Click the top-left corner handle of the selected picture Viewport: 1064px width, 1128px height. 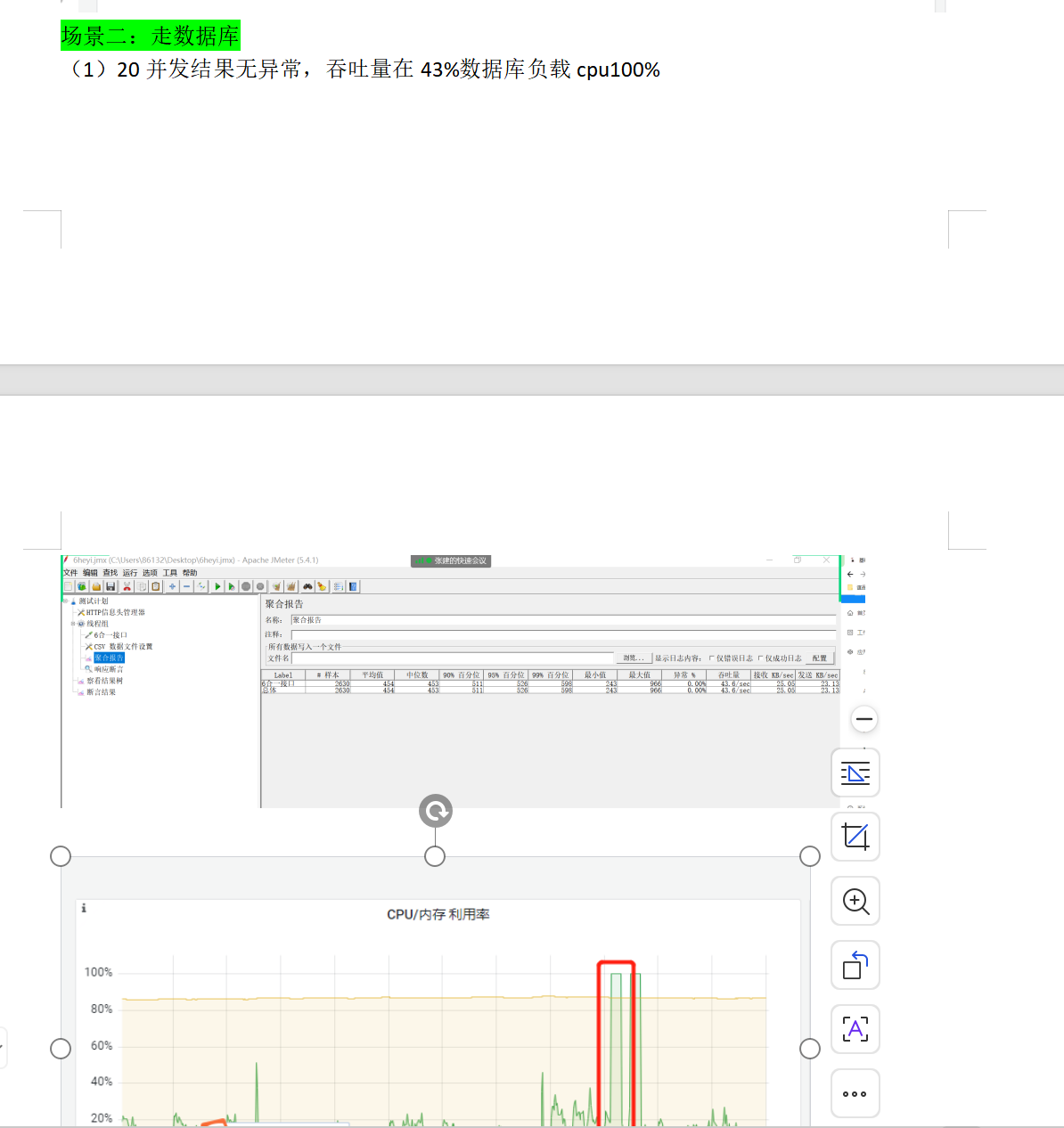(x=61, y=856)
